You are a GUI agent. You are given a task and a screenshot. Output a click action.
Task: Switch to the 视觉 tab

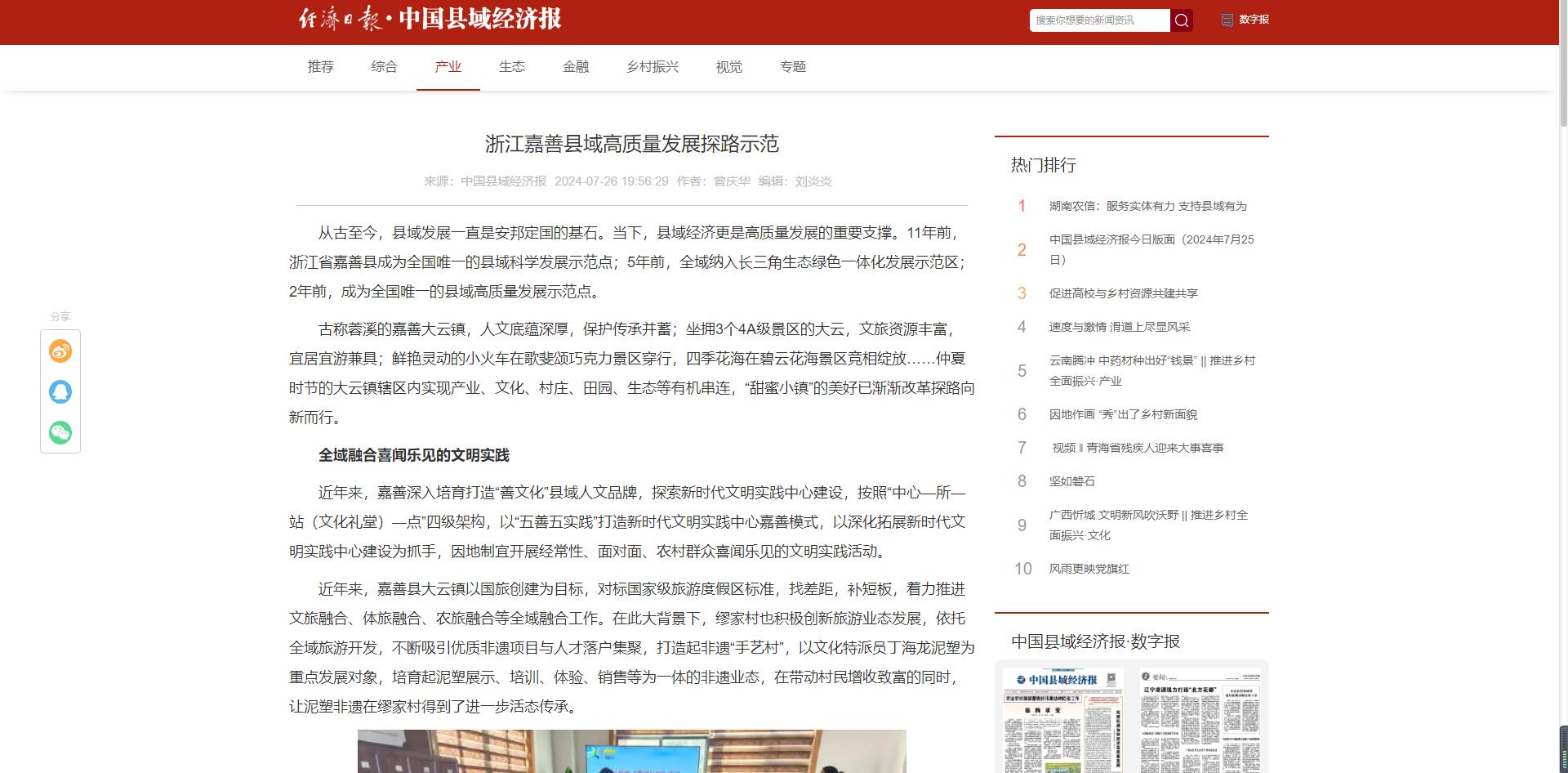(728, 67)
